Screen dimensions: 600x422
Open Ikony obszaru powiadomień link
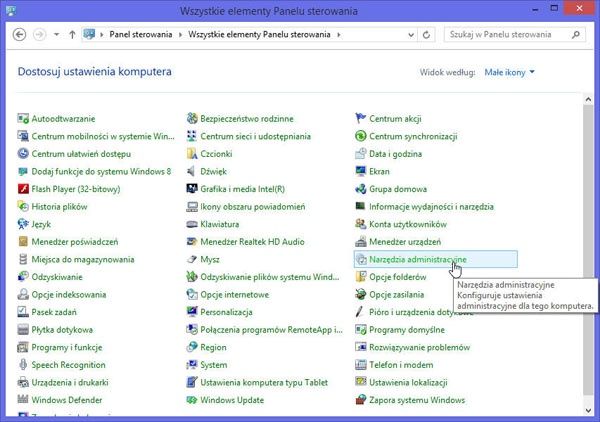[253, 207]
